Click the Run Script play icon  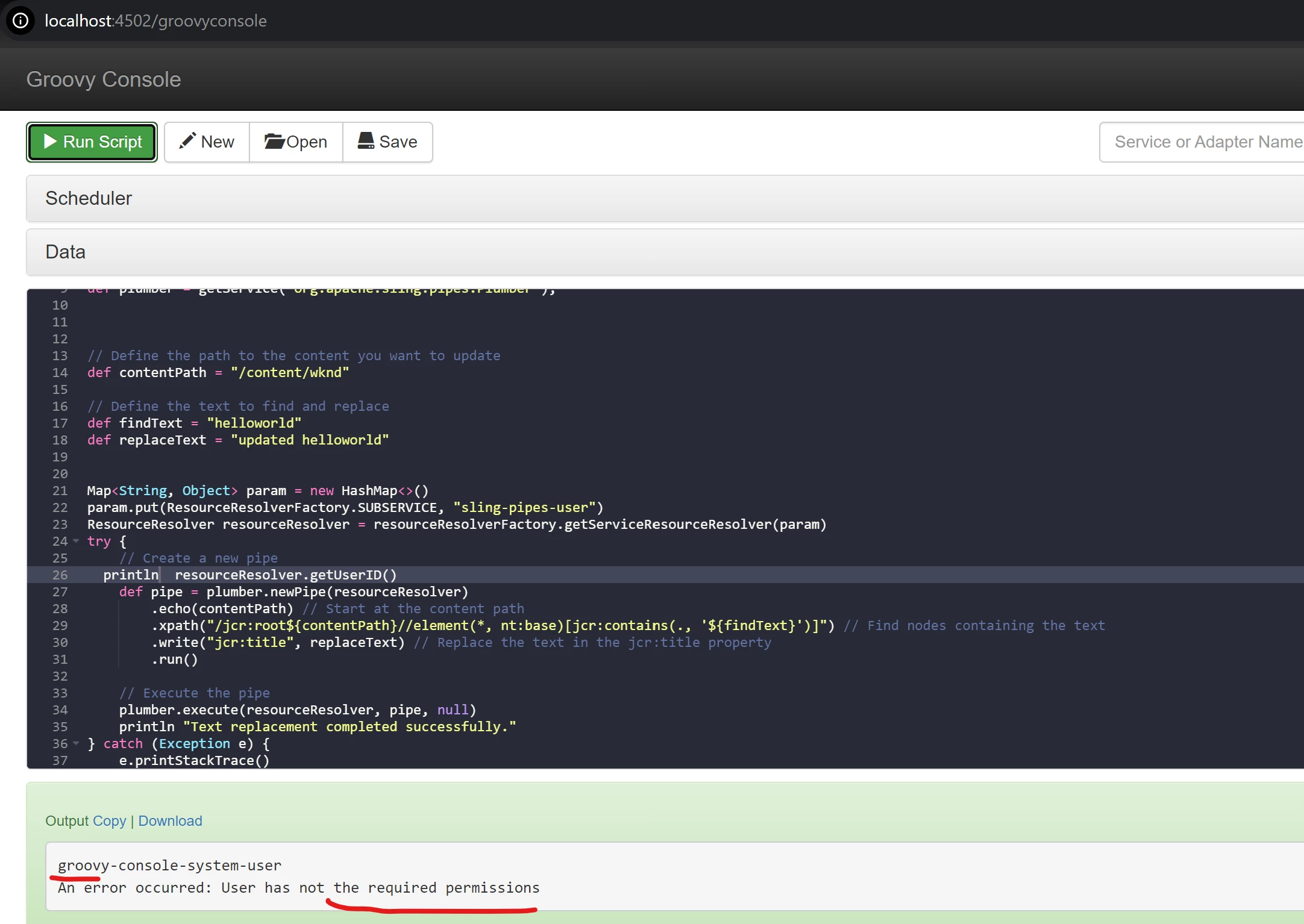tap(51, 142)
